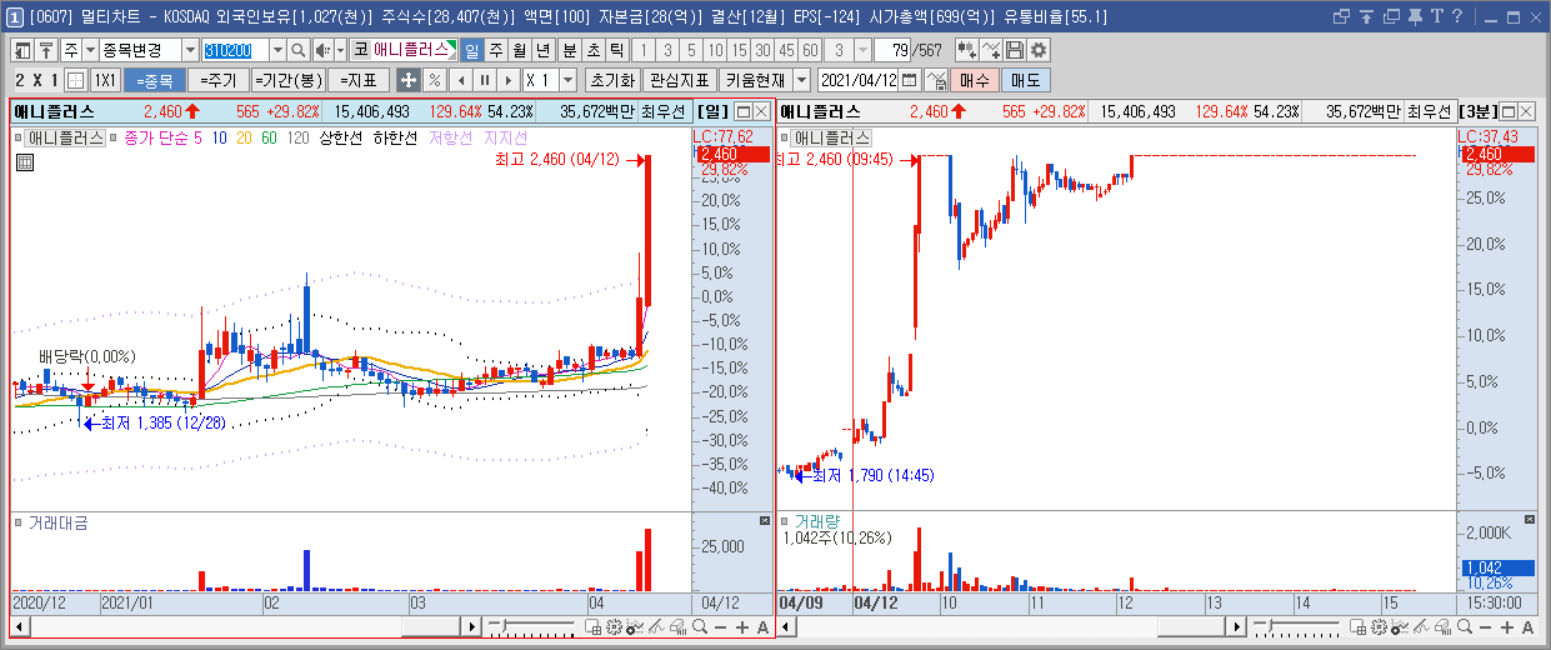The width and height of the screenshot is (1551, 650).
Task: Open the calendar date picker icon
Action: (x=910, y=80)
